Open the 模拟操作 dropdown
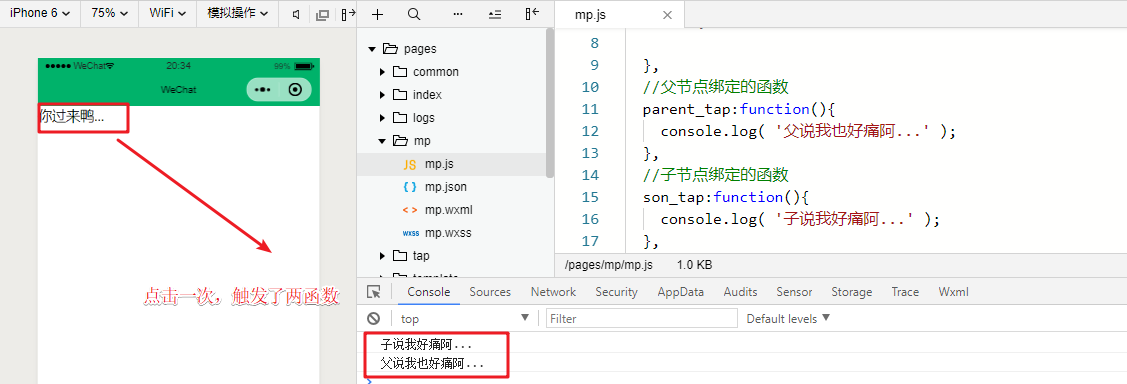 click(x=237, y=14)
